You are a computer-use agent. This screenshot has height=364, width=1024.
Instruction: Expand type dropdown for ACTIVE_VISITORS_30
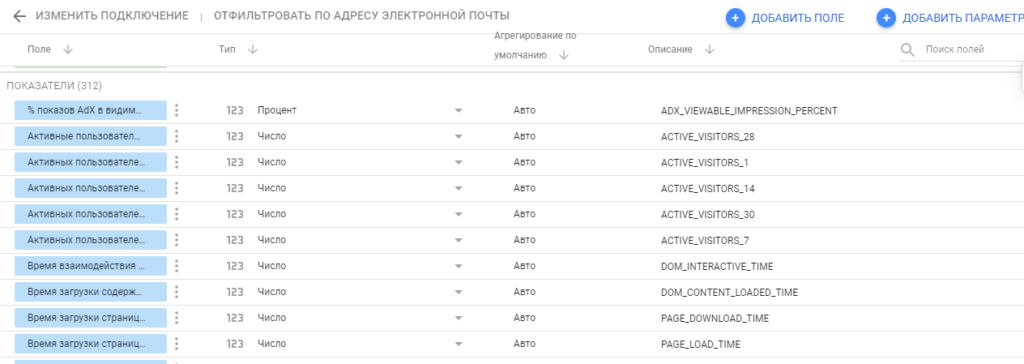click(x=458, y=215)
